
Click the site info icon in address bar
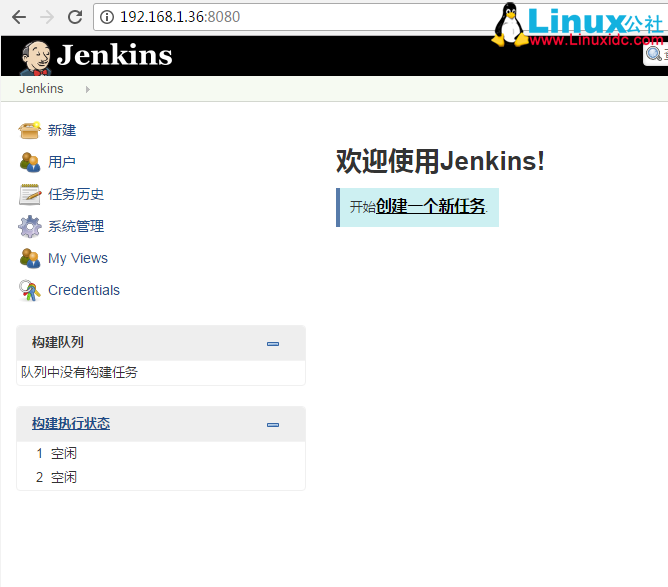tap(107, 17)
